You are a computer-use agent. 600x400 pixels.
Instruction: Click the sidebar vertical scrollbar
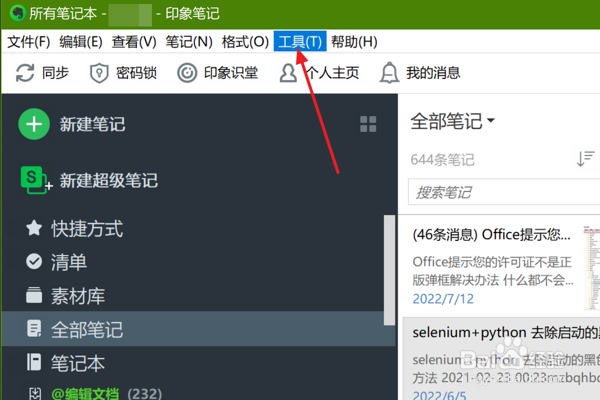tap(389, 270)
